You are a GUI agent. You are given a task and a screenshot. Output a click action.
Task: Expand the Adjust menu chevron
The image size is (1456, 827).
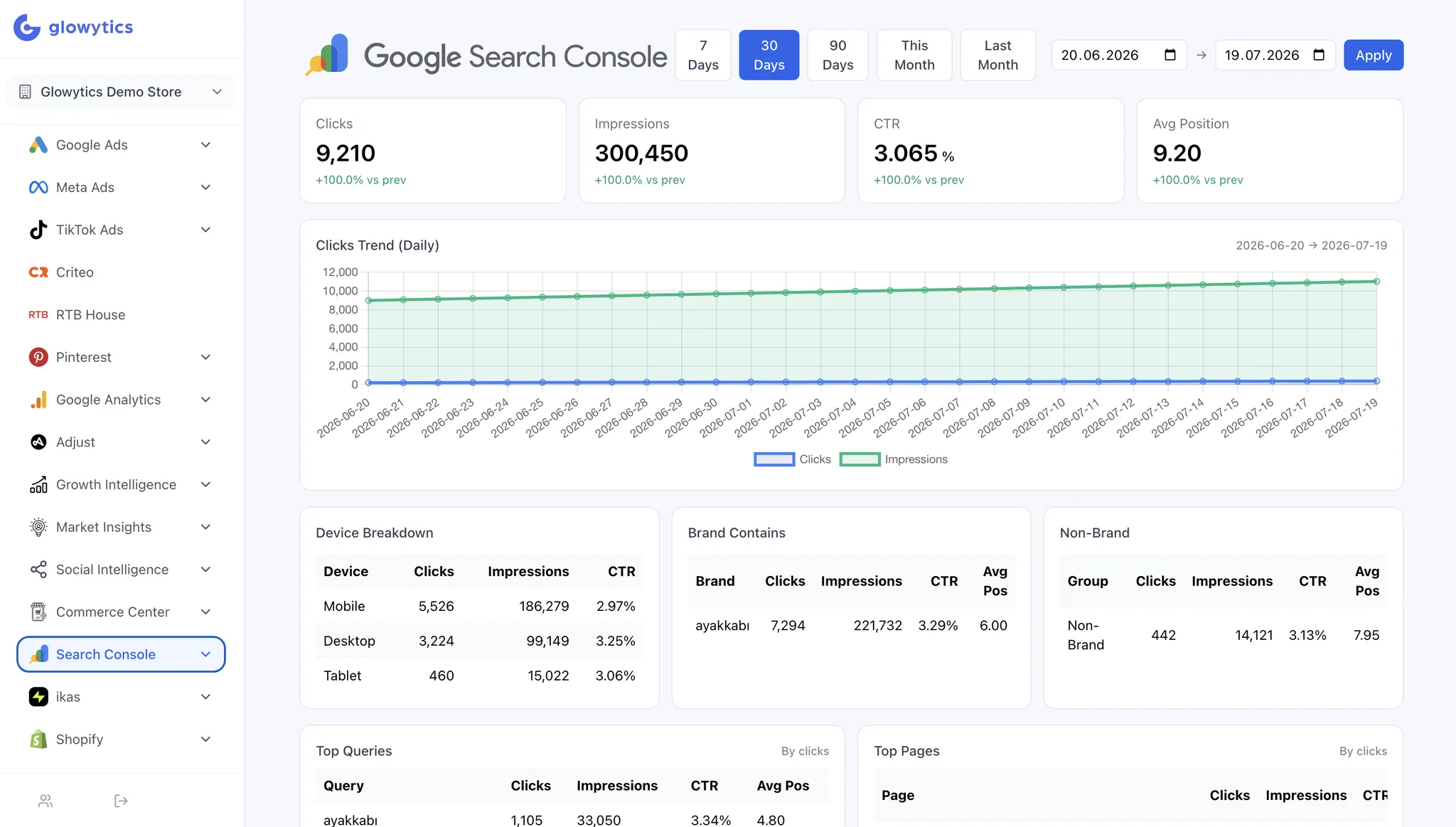205,442
